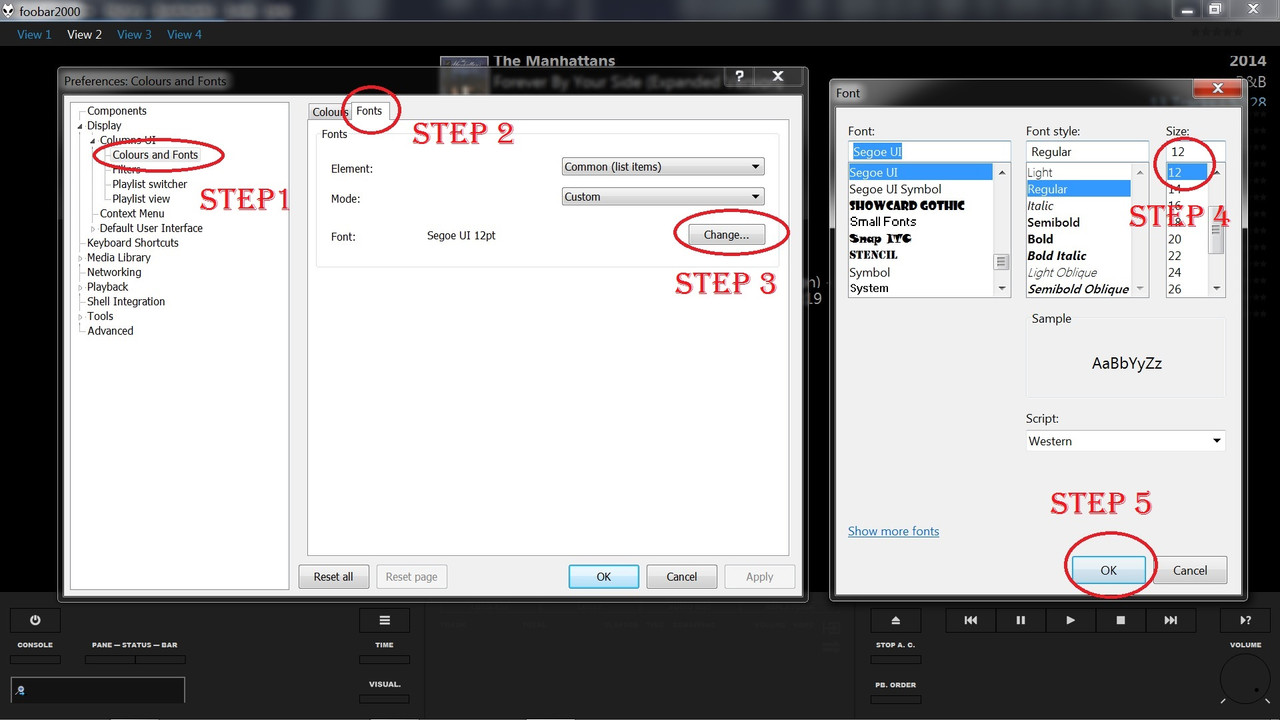
Task: Click OK in the Font dialog
Action: (1108, 570)
